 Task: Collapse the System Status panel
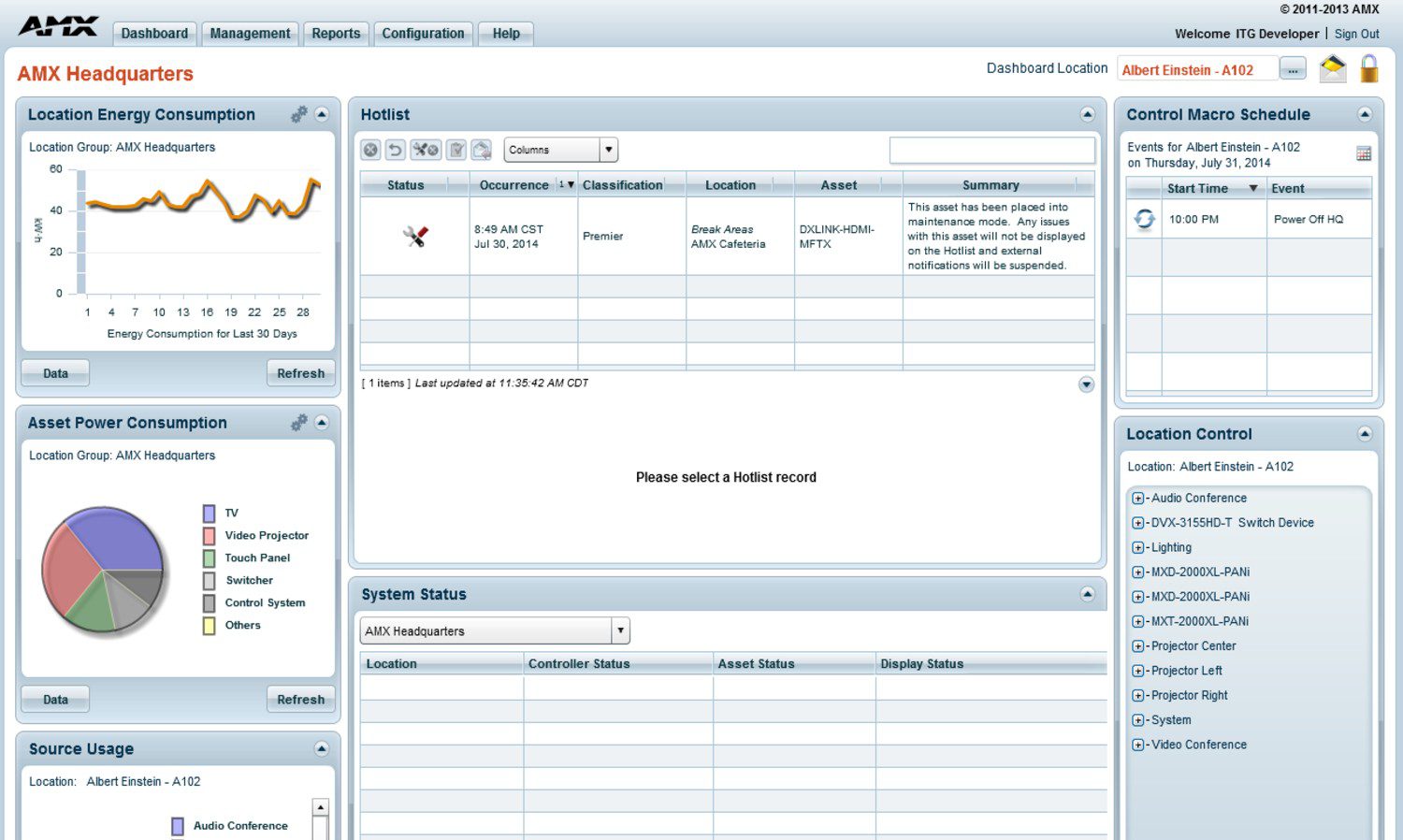pos(1087,594)
